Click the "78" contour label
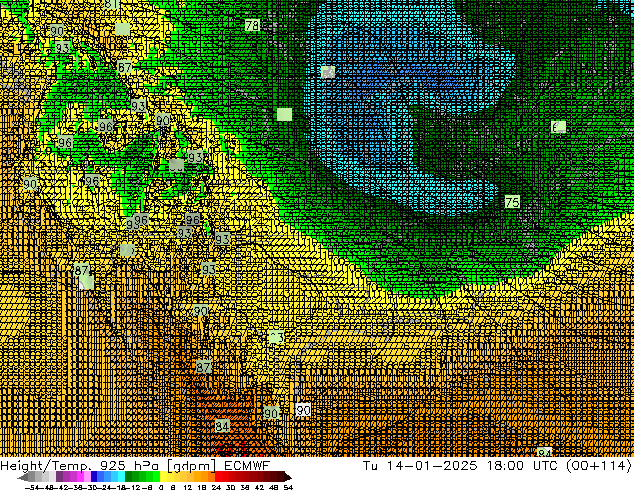The height and width of the screenshot is (490, 634). tap(252, 25)
